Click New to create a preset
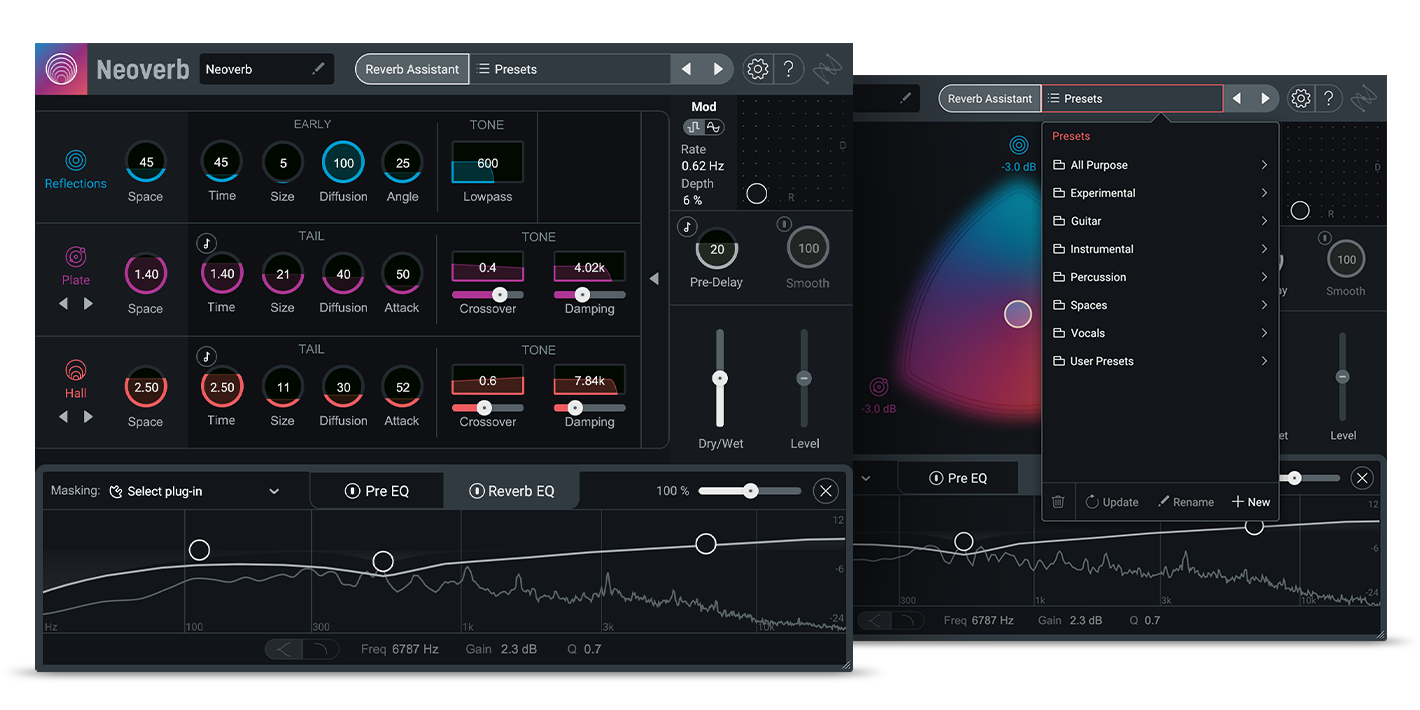Image resolution: width=1420 pixels, height=710 pixels. point(1251,502)
